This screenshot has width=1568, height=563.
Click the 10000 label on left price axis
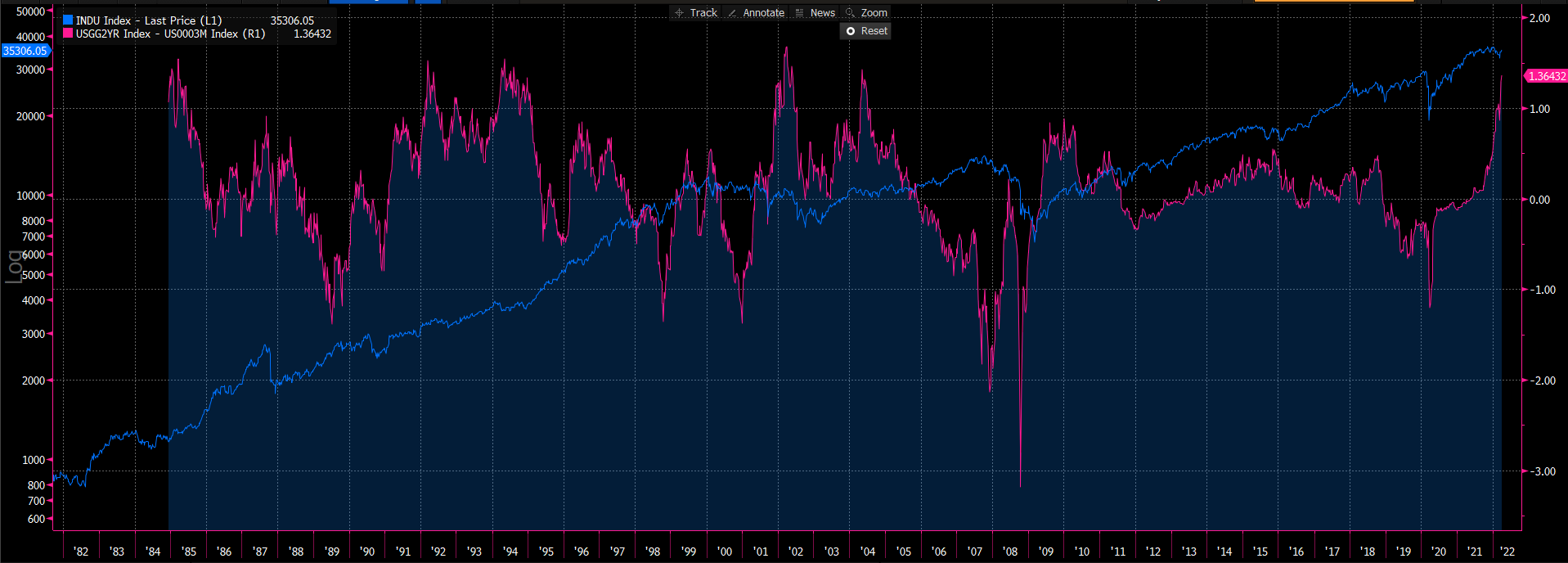pyautogui.click(x=30, y=196)
